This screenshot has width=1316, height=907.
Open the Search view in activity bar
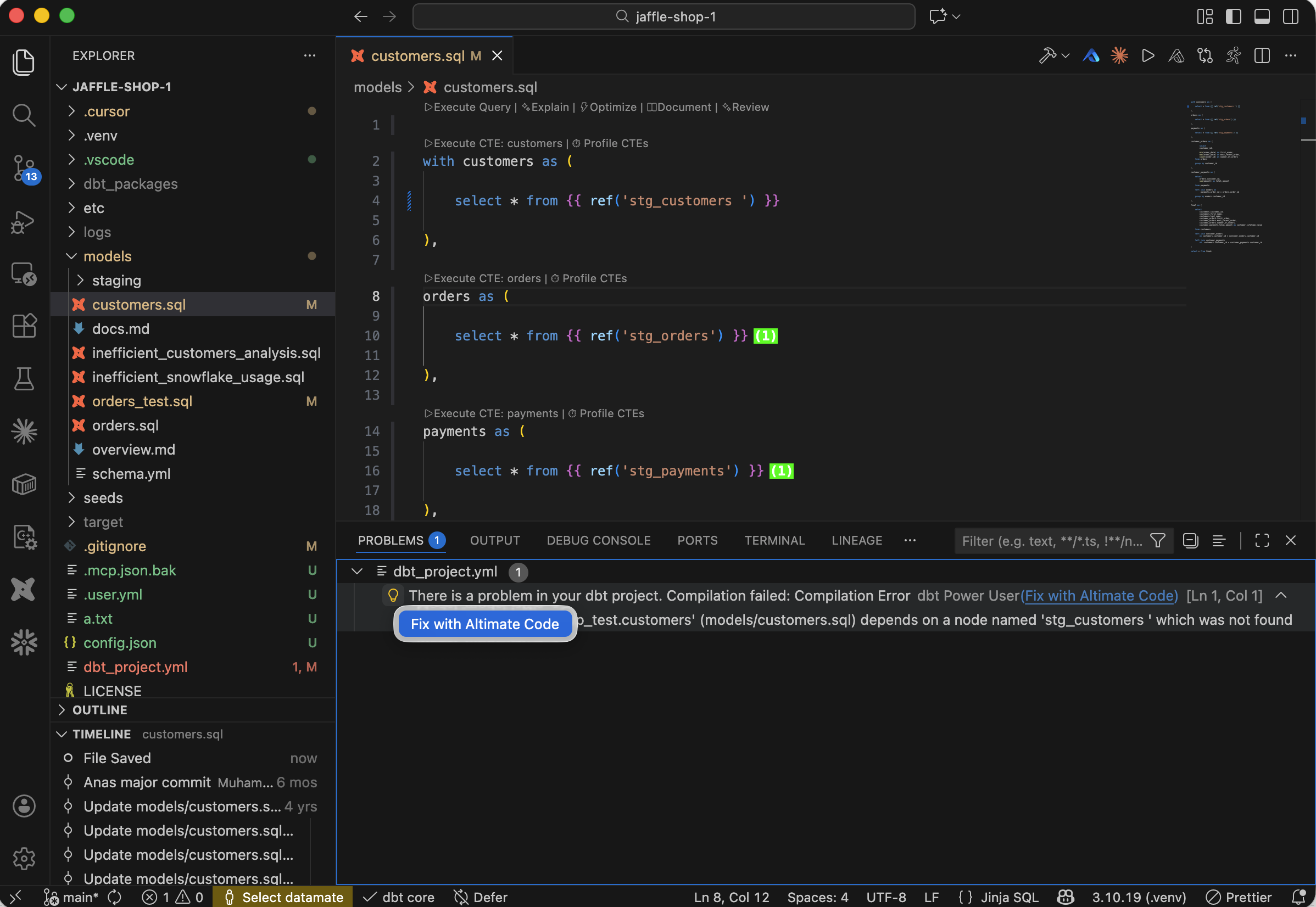pos(23,115)
